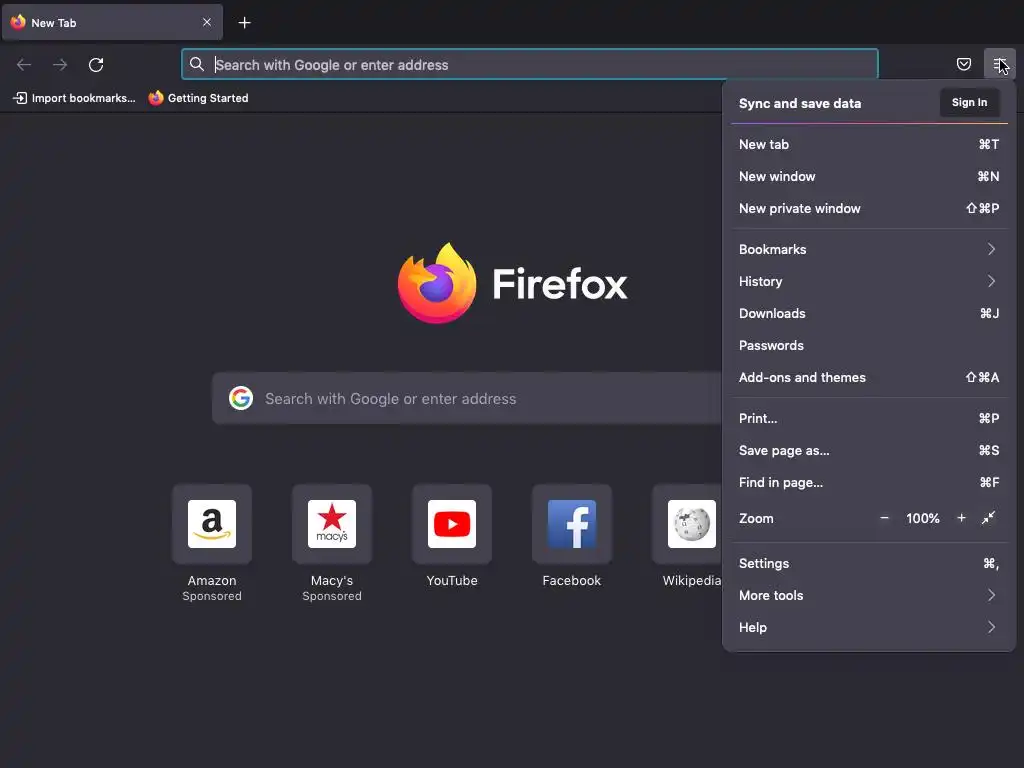Choose Print... from the menu
Screen dimensions: 1024x768
(x=869, y=419)
